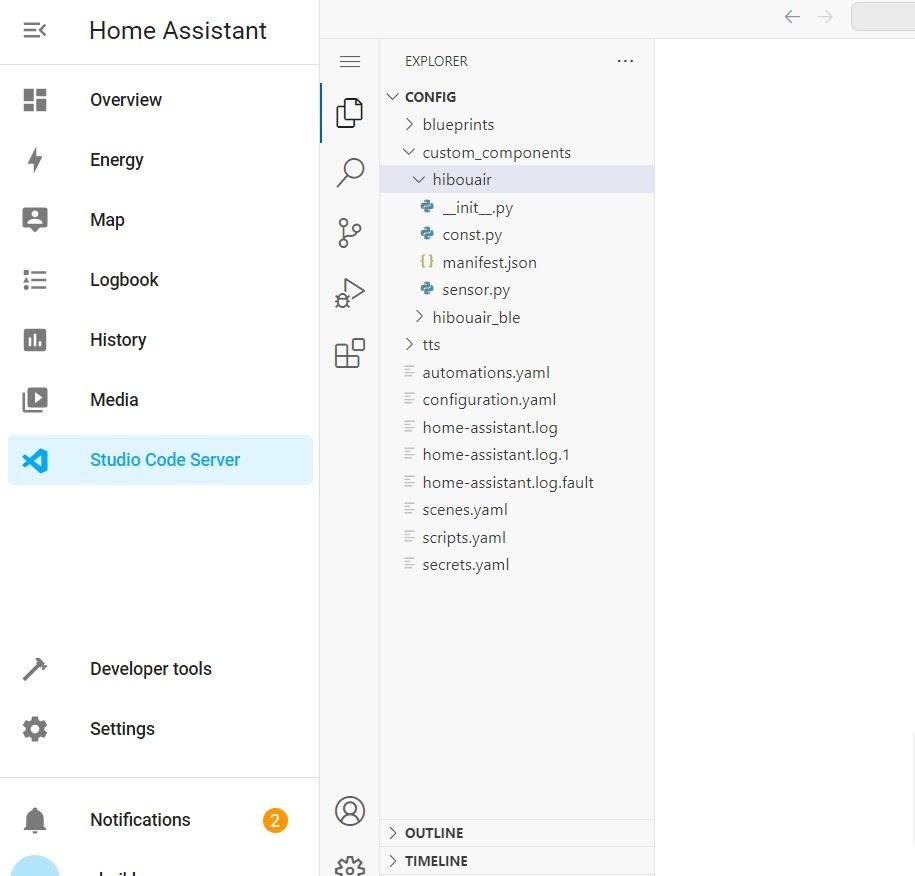Open const.py file
Image resolution: width=915 pixels, height=876 pixels.
(517, 235)
